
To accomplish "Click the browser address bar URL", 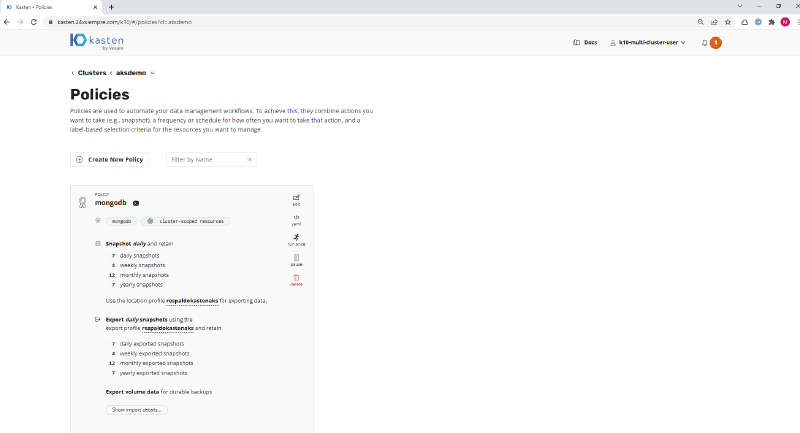I will tap(124, 22).
